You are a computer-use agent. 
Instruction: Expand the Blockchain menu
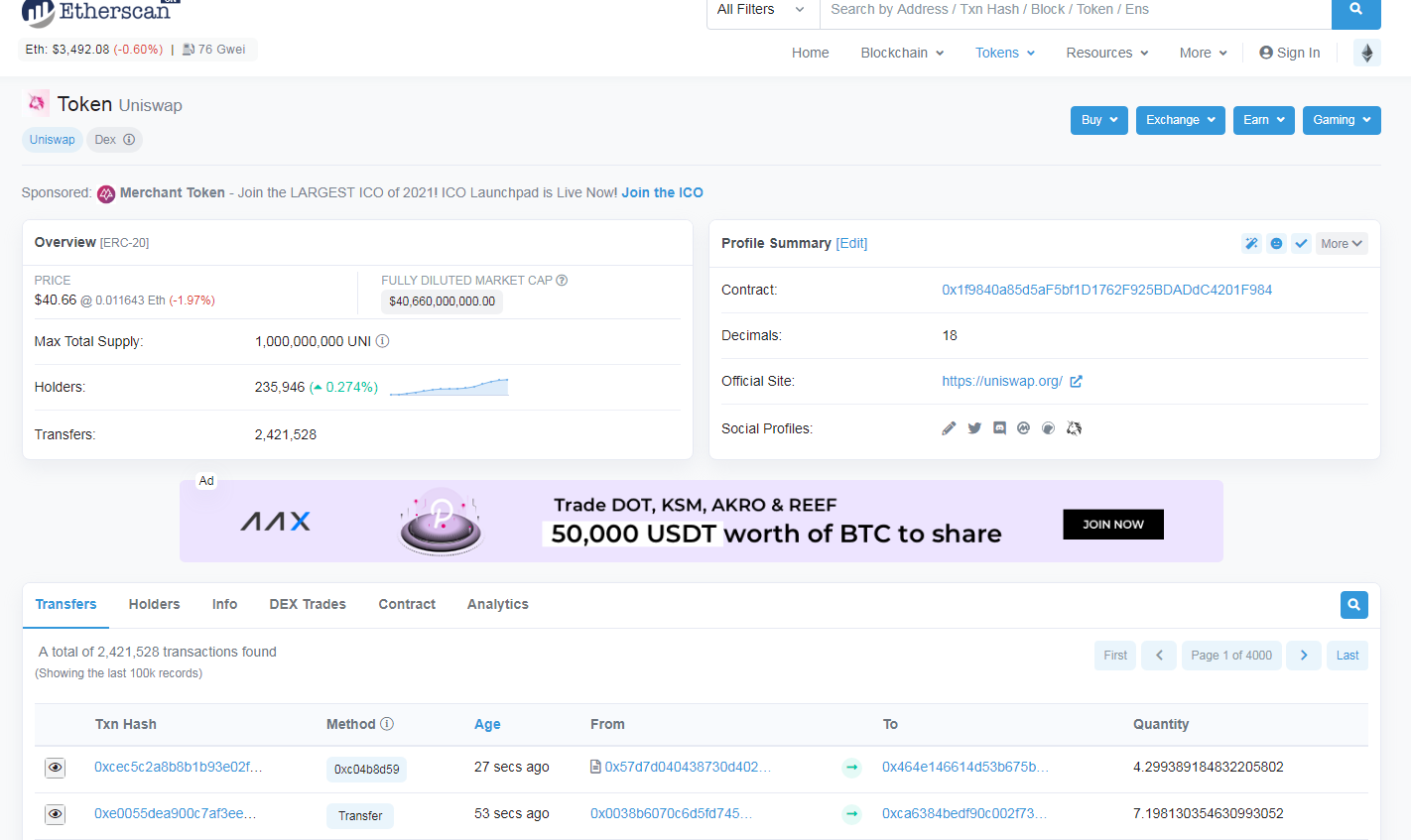click(x=902, y=53)
